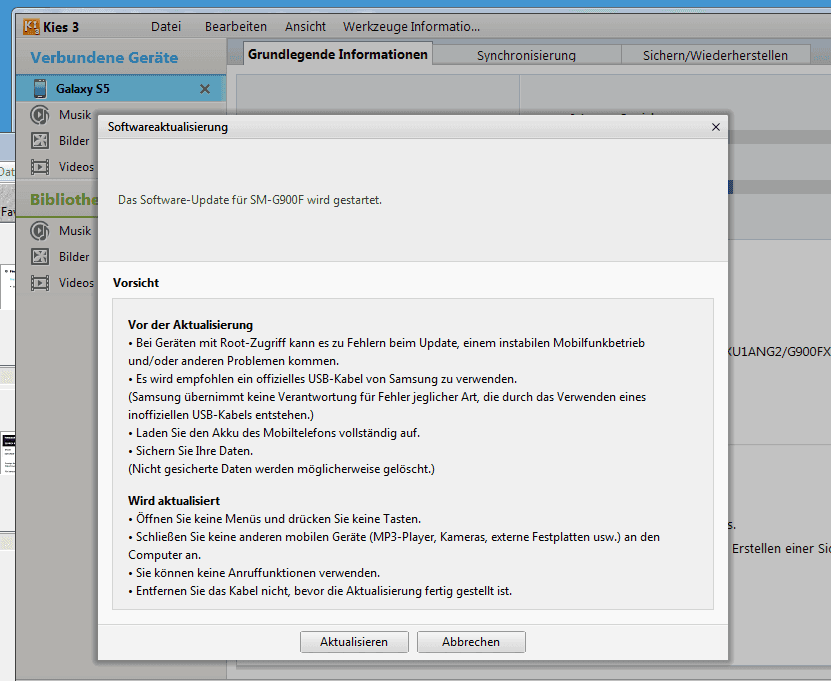This screenshot has width=831, height=681.
Task: Click the SM-G900F update message text
Action: [x=250, y=200]
